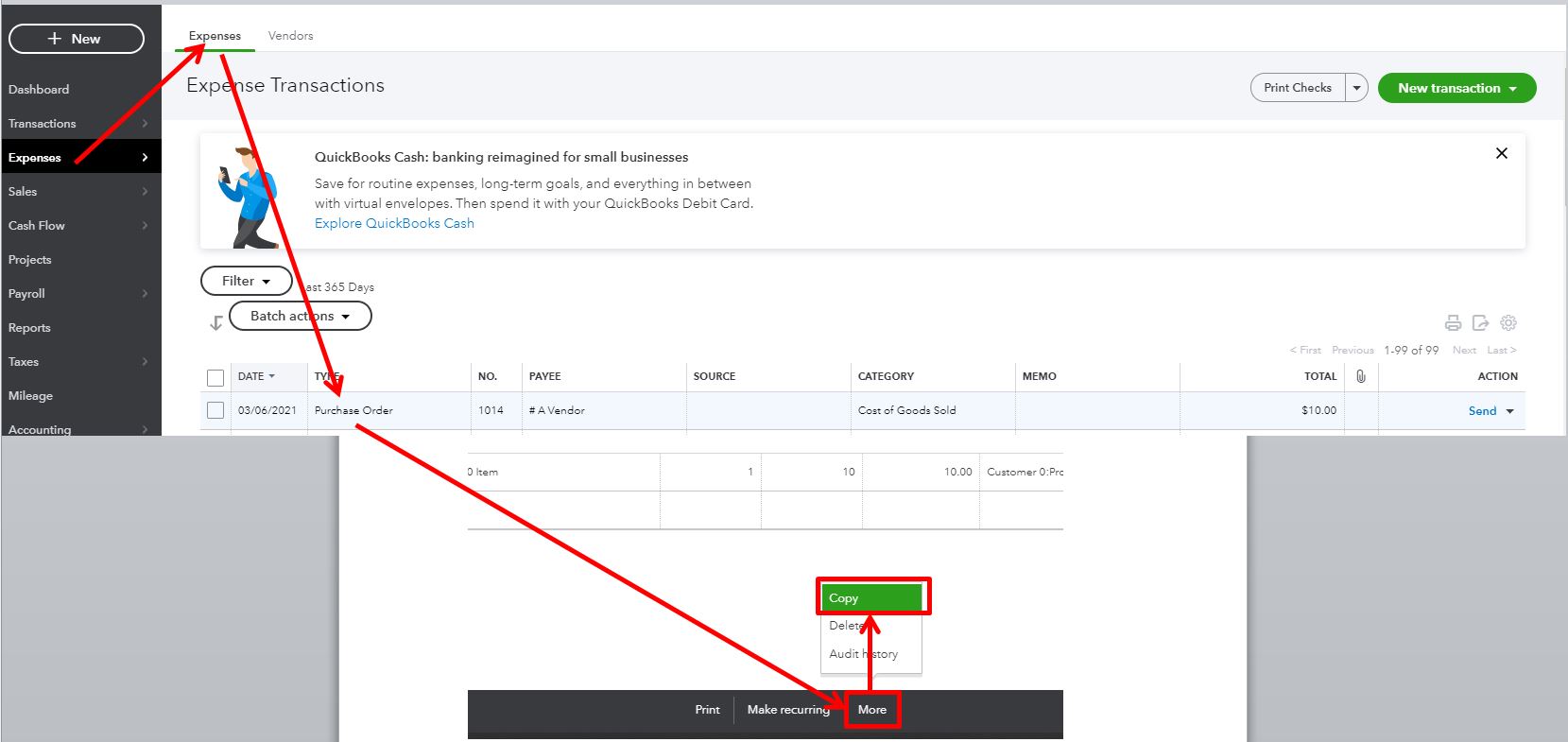Select Expenses in the left navigation
The height and width of the screenshot is (742, 1568).
pos(35,158)
